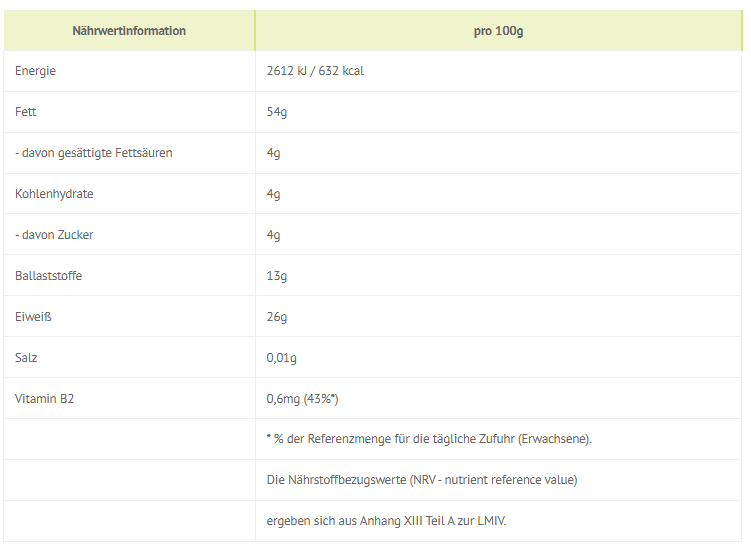The width and height of the screenshot is (751, 555).
Task: Select the davon Zucker label
Action: [x=54, y=235]
